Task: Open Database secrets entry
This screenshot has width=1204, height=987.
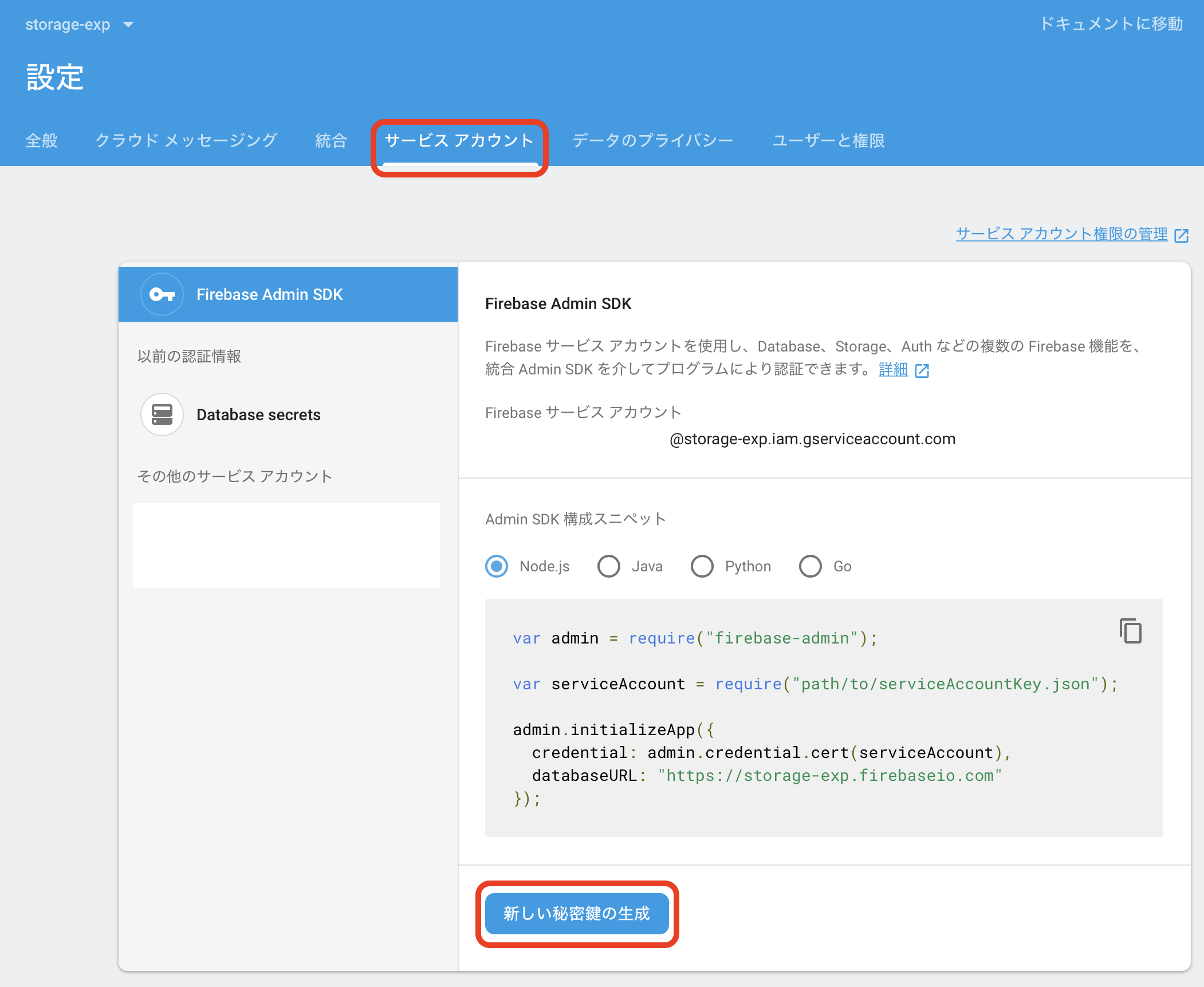Action: click(x=288, y=414)
